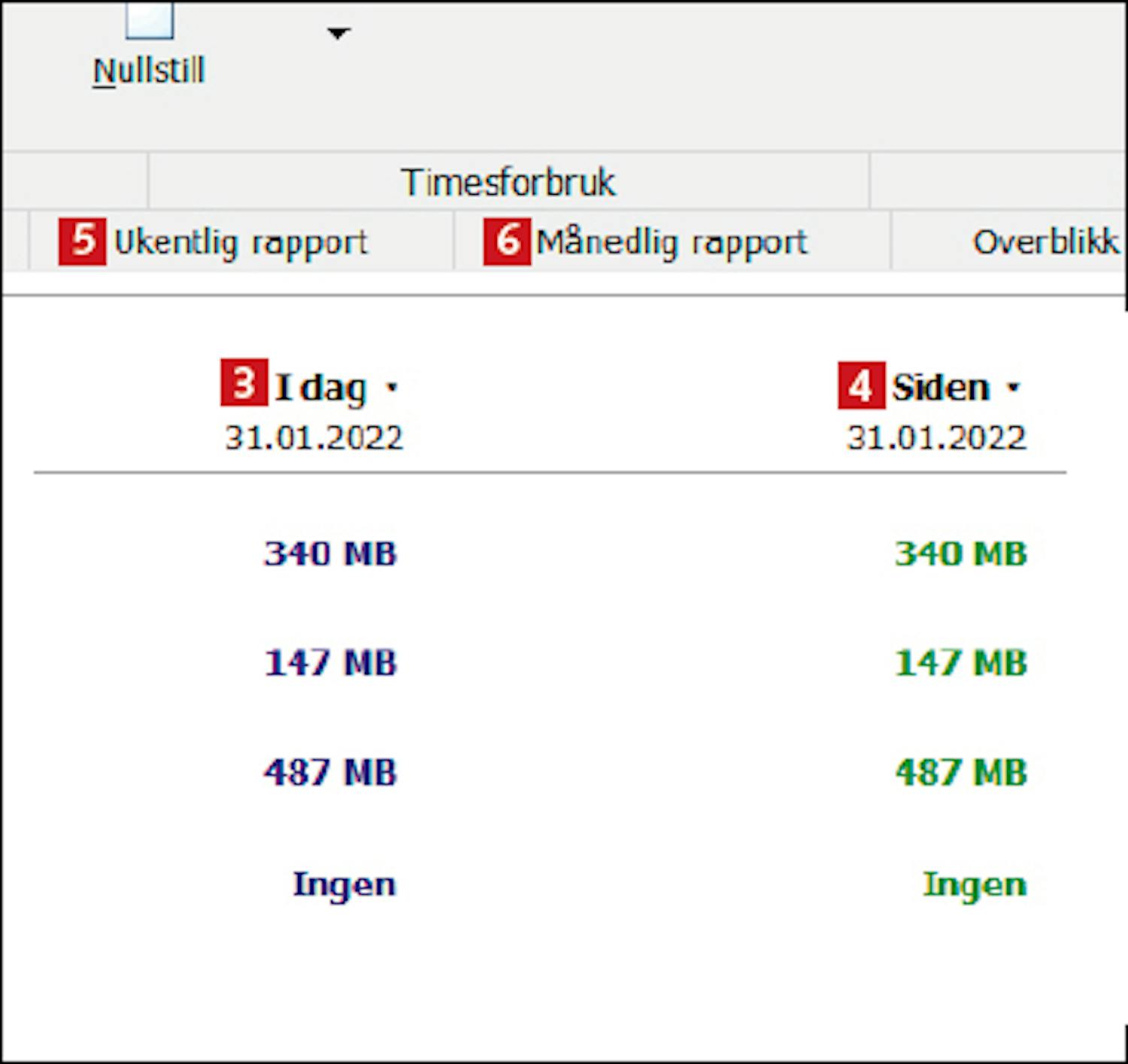
Task: Open the Ukentlig rapport tab
Action: tap(241, 242)
